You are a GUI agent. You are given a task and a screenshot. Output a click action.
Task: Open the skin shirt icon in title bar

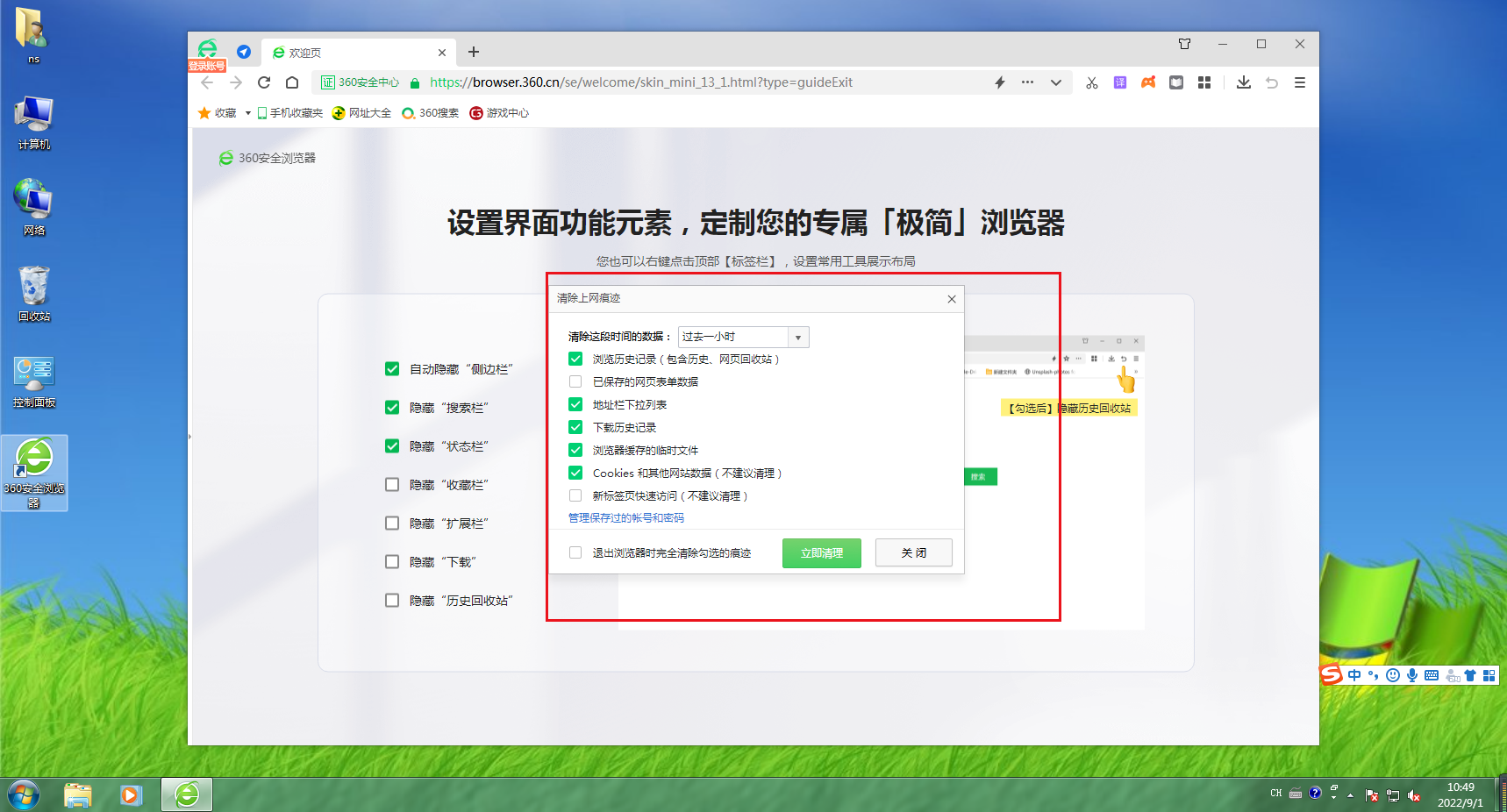(1185, 44)
